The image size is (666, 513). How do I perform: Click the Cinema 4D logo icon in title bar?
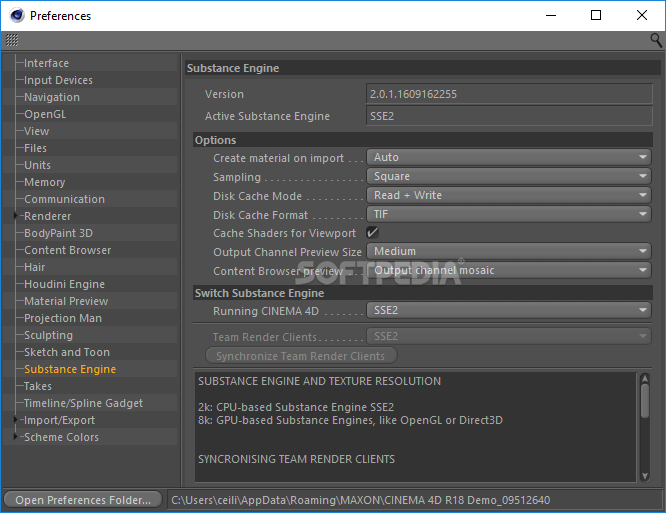pos(17,15)
